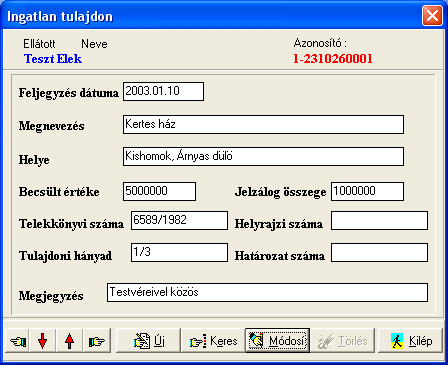Focus the Megjegyzés field with Testvéreivel közös

[267, 292]
